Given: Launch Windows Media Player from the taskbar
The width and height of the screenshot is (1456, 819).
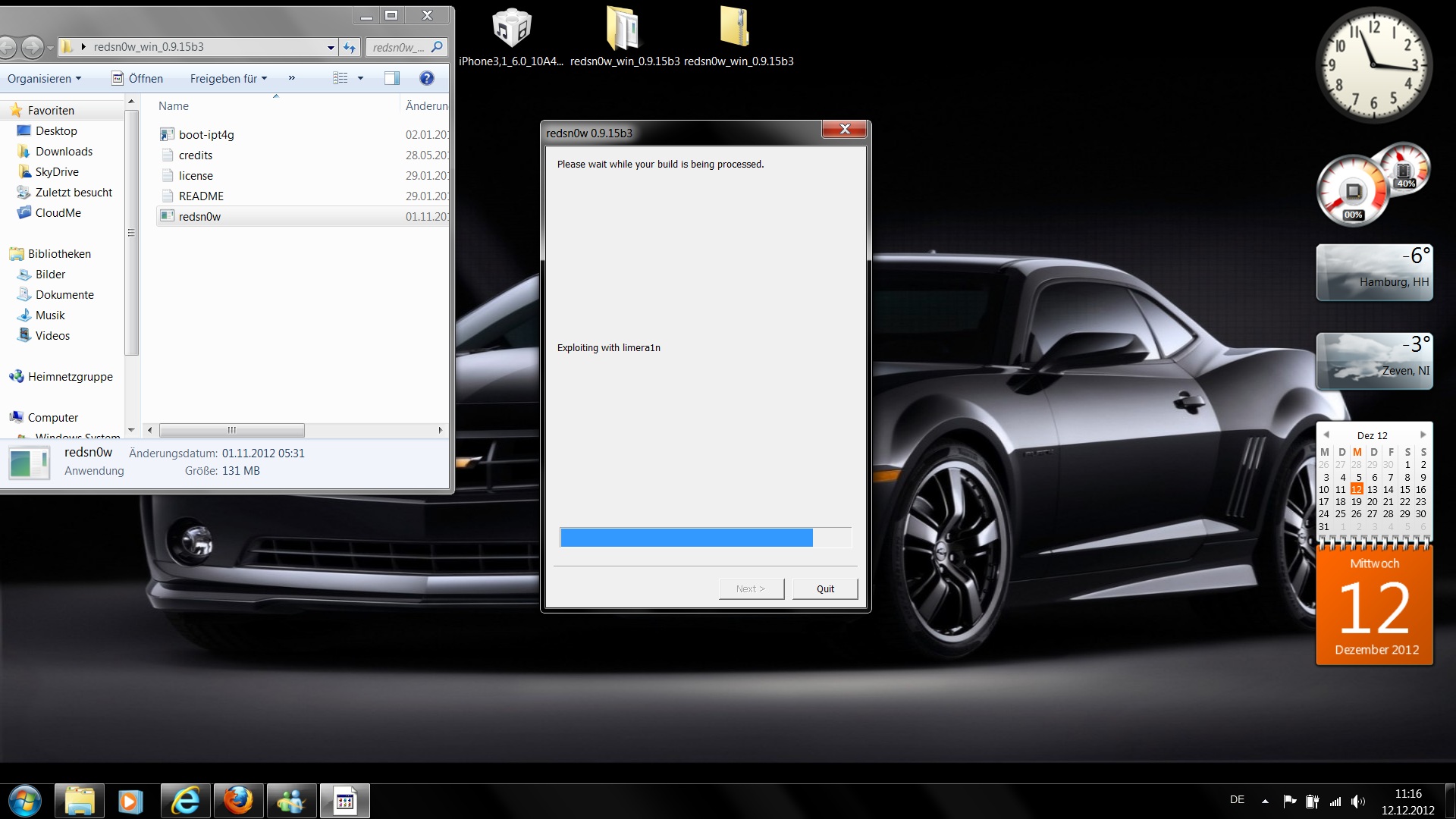Looking at the screenshot, I should (x=130, y=801).
